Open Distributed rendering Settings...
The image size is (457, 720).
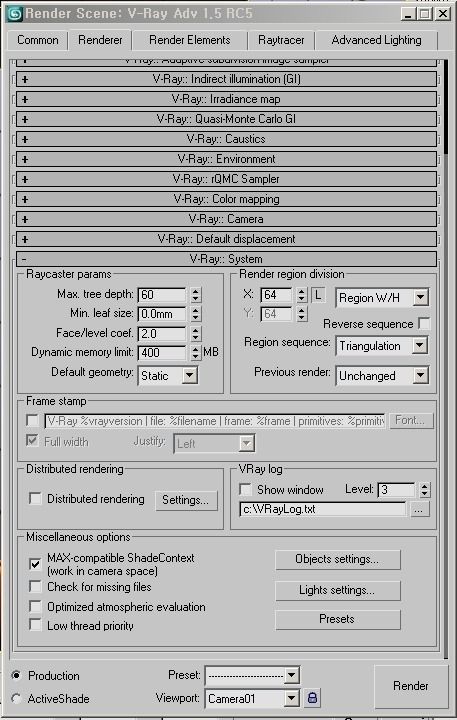tap(186, 500)
